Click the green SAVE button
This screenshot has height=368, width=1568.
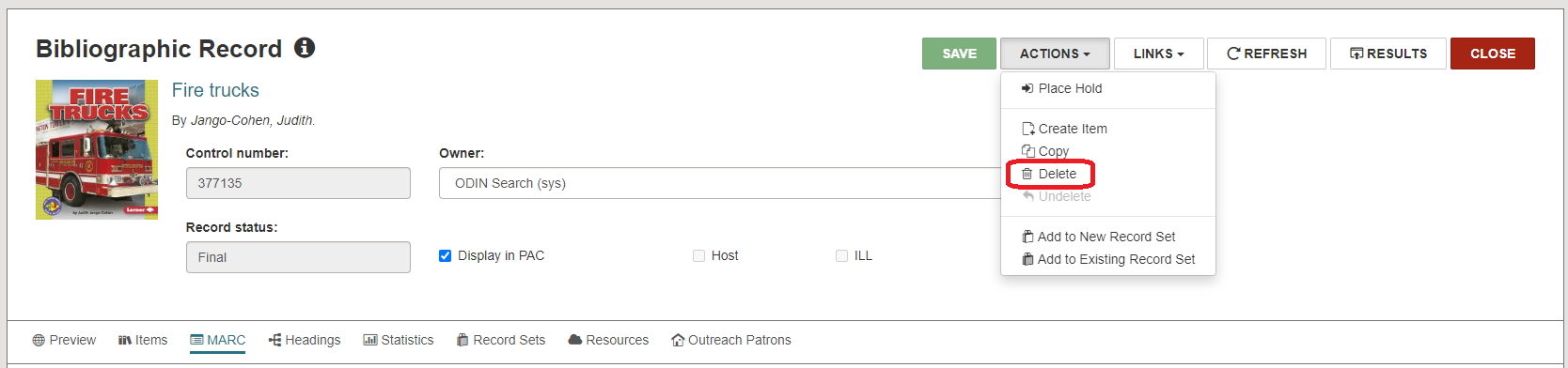click(x=959, y=54)
